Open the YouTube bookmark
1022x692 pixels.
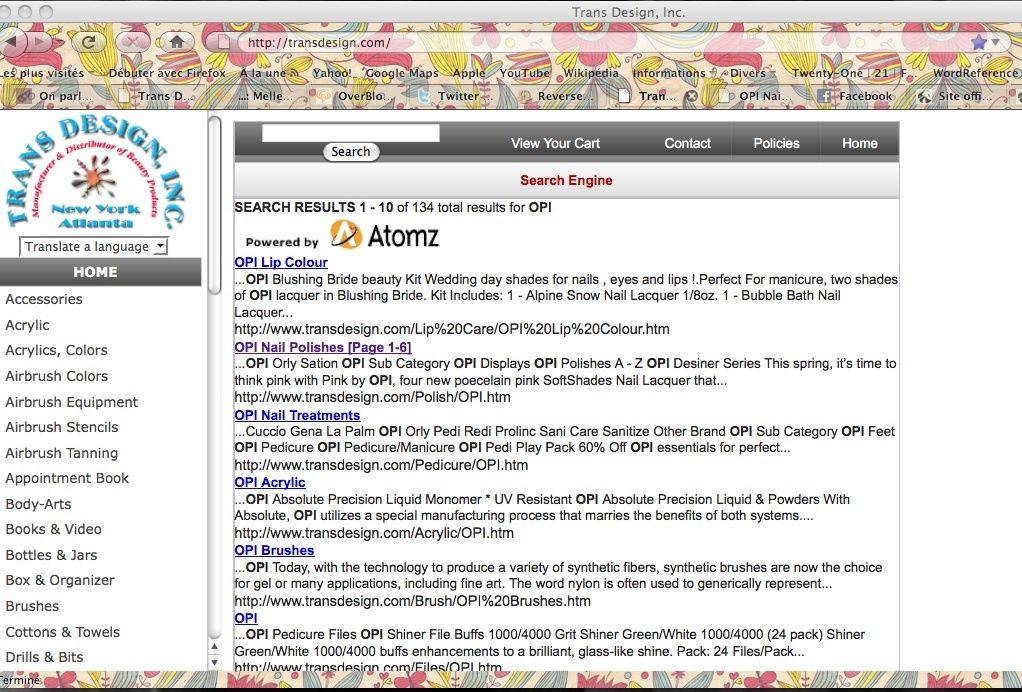[x=524, y=73]
